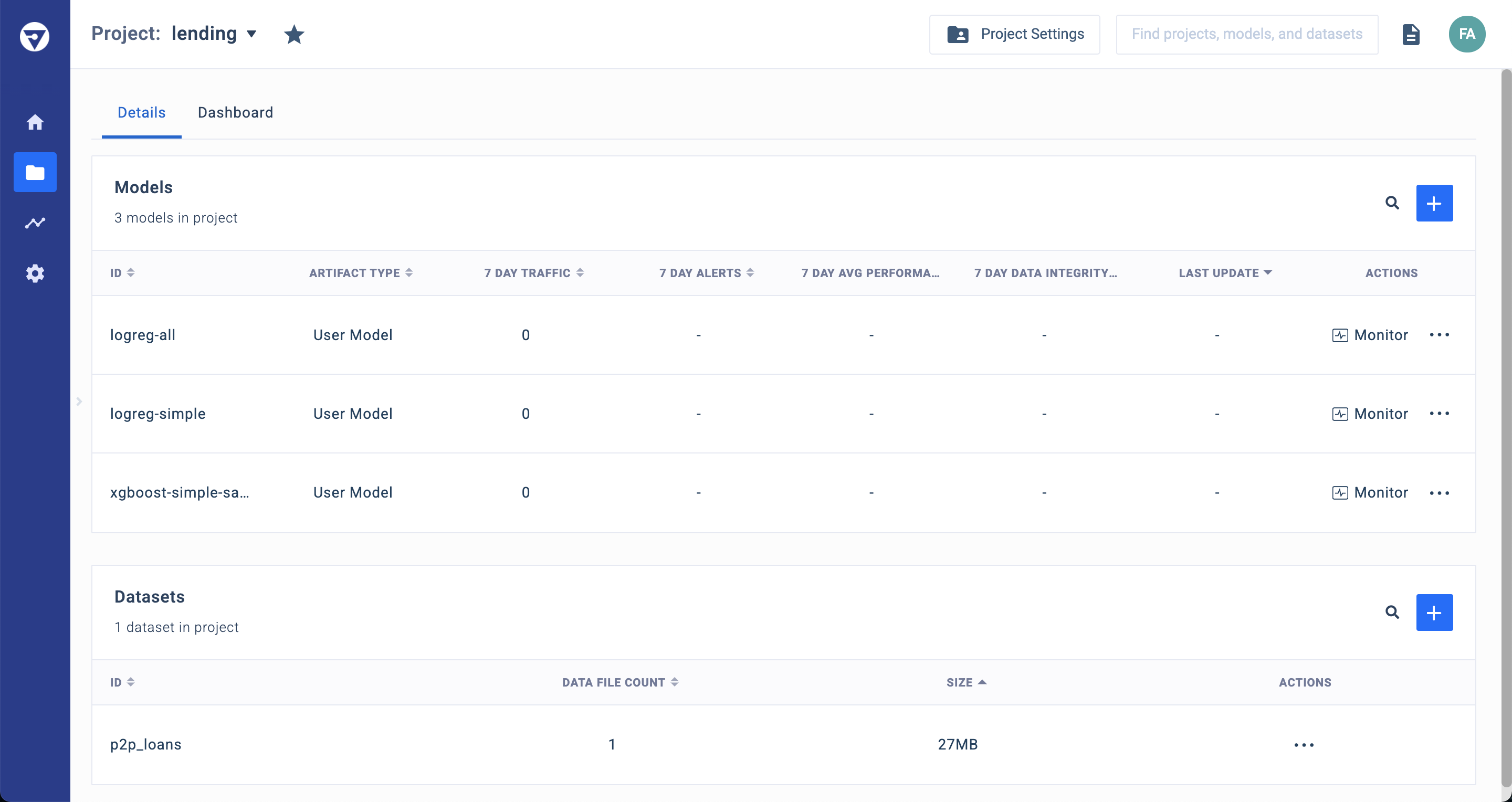Go to Home in the sidebar
Viewport: 1512px width, 802px height.
coord(35,122)
